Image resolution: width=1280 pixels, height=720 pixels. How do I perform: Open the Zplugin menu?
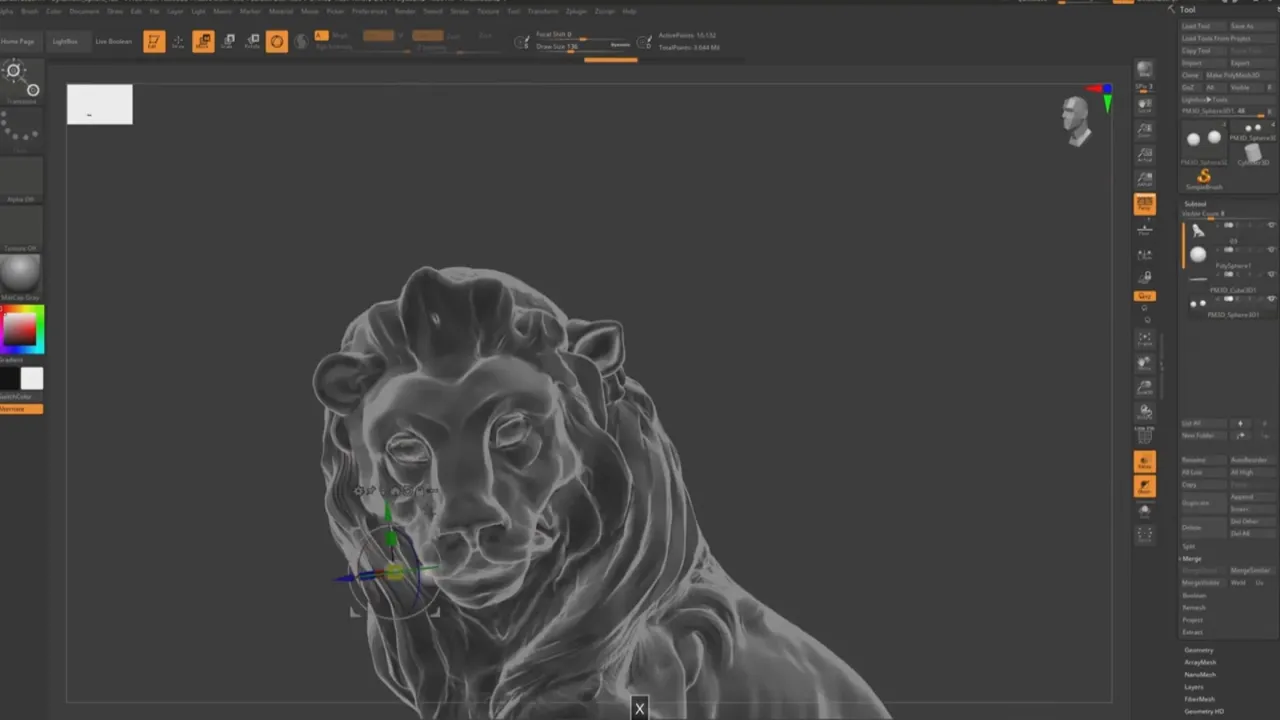point(576,11)
